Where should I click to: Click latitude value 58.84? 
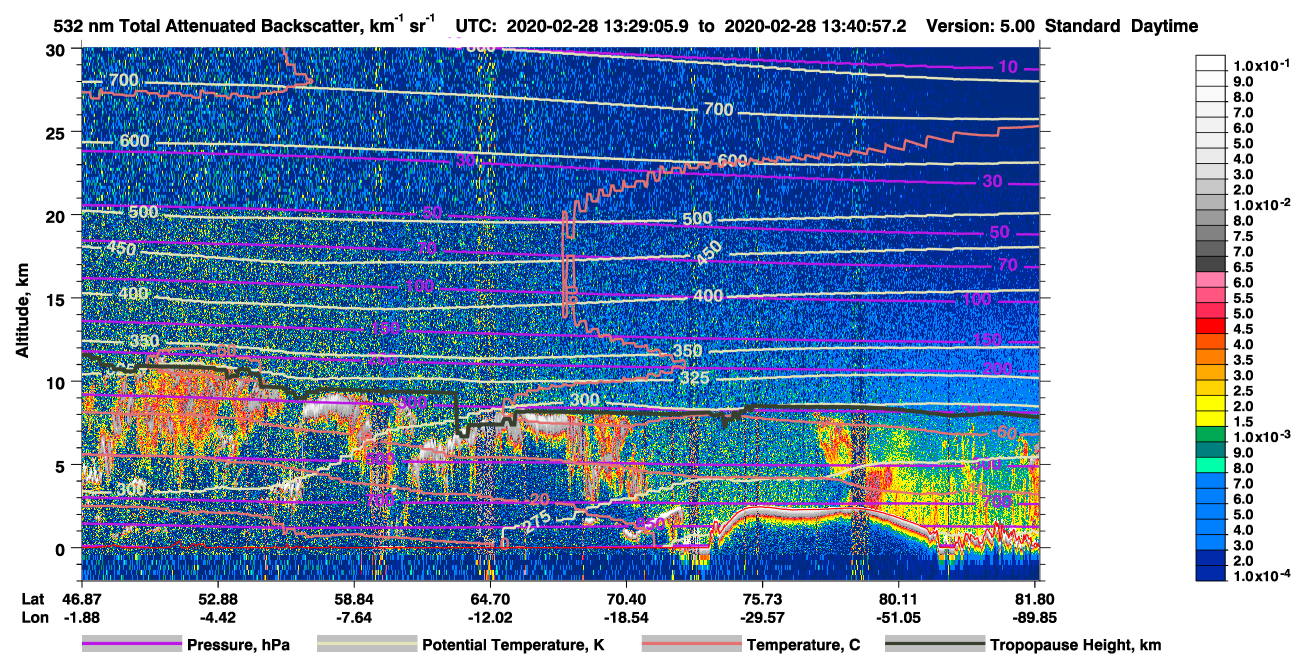[x=354, y=598]
